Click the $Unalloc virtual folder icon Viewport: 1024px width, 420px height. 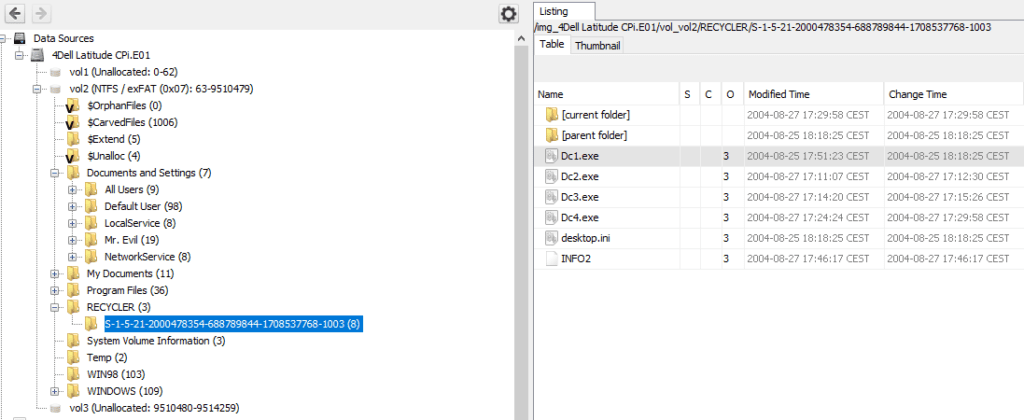point(72,156)
